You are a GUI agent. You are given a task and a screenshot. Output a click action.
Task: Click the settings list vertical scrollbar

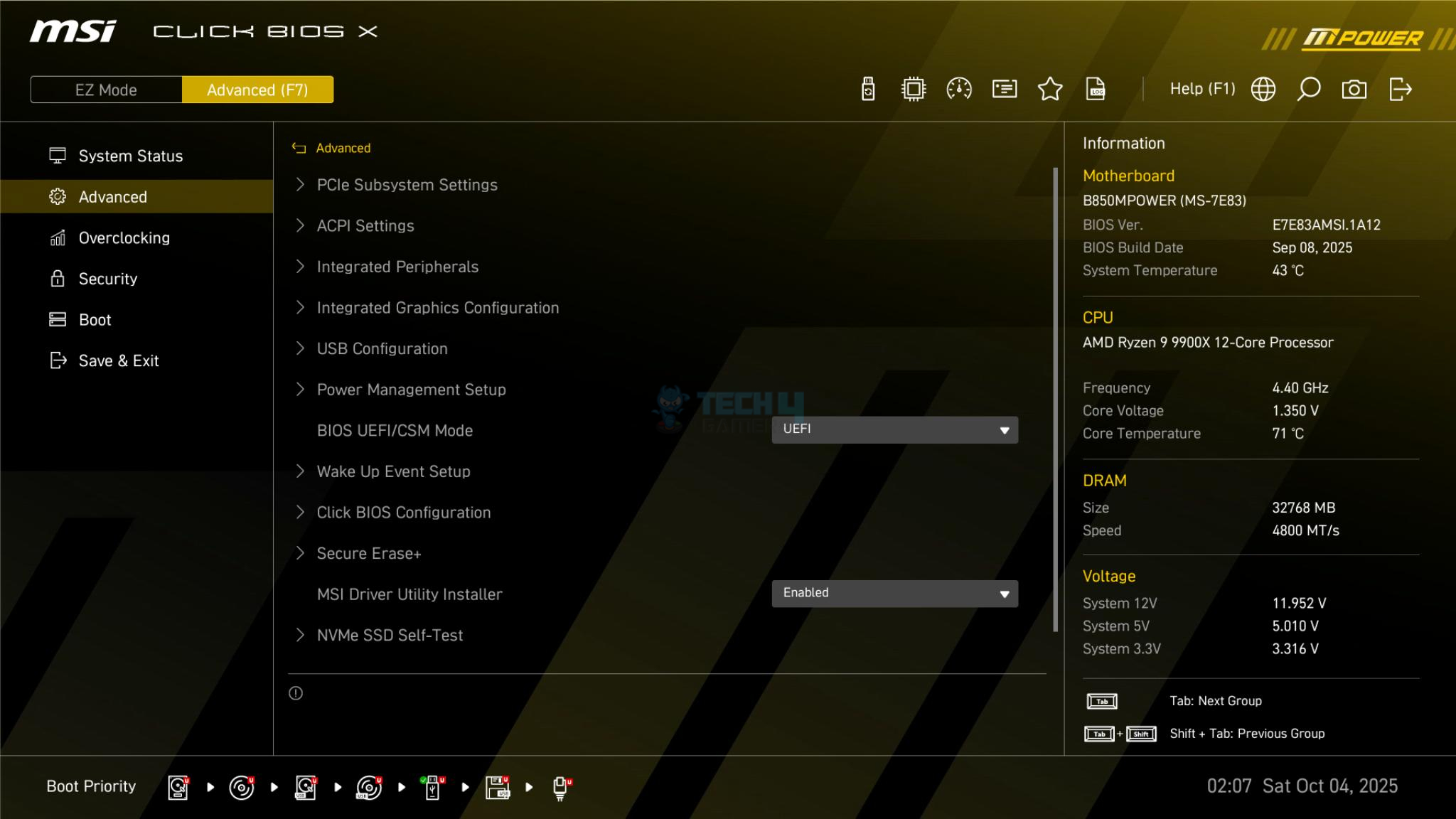click(1055, 398)
